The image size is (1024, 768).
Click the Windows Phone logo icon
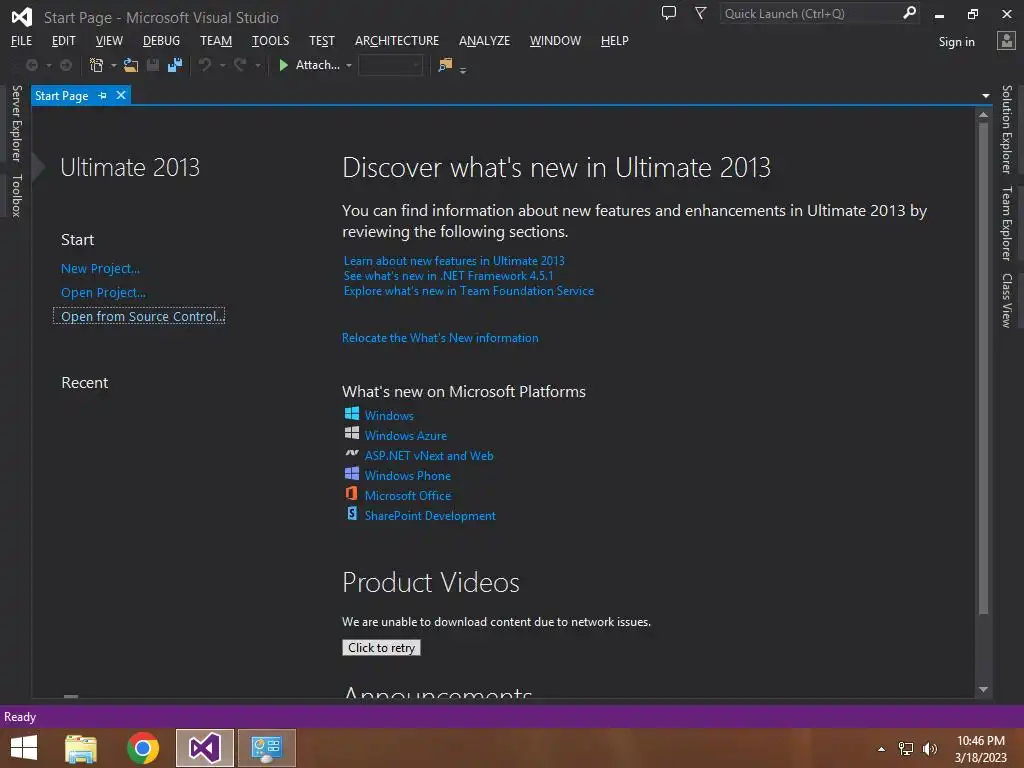point(352,474)
